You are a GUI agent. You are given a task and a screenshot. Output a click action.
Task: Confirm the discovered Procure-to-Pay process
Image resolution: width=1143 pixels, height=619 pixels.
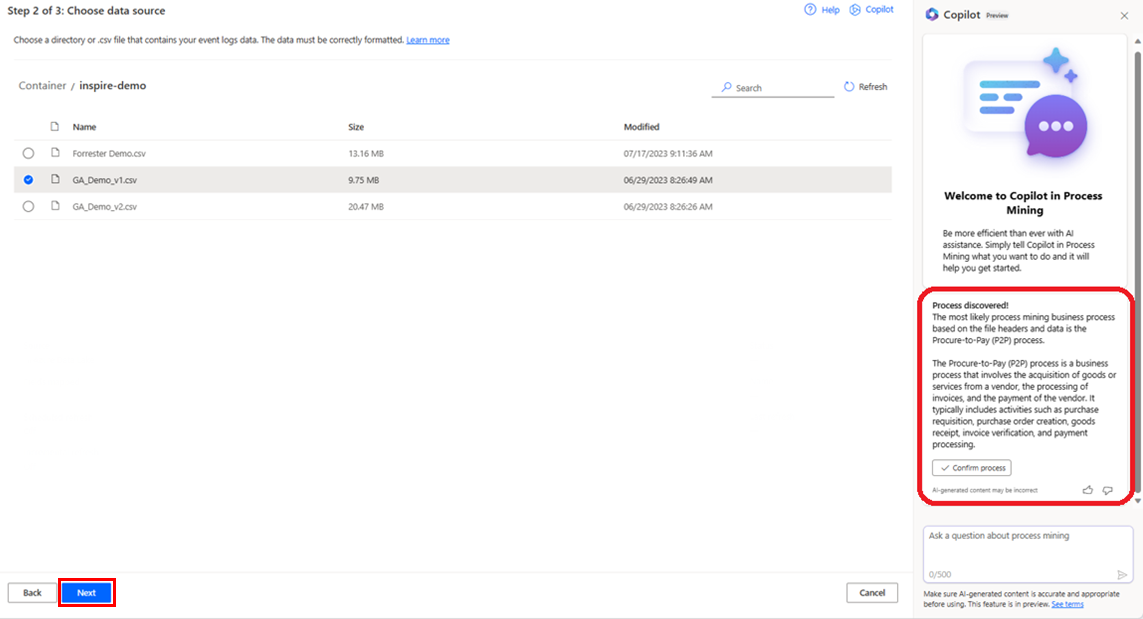971,466
